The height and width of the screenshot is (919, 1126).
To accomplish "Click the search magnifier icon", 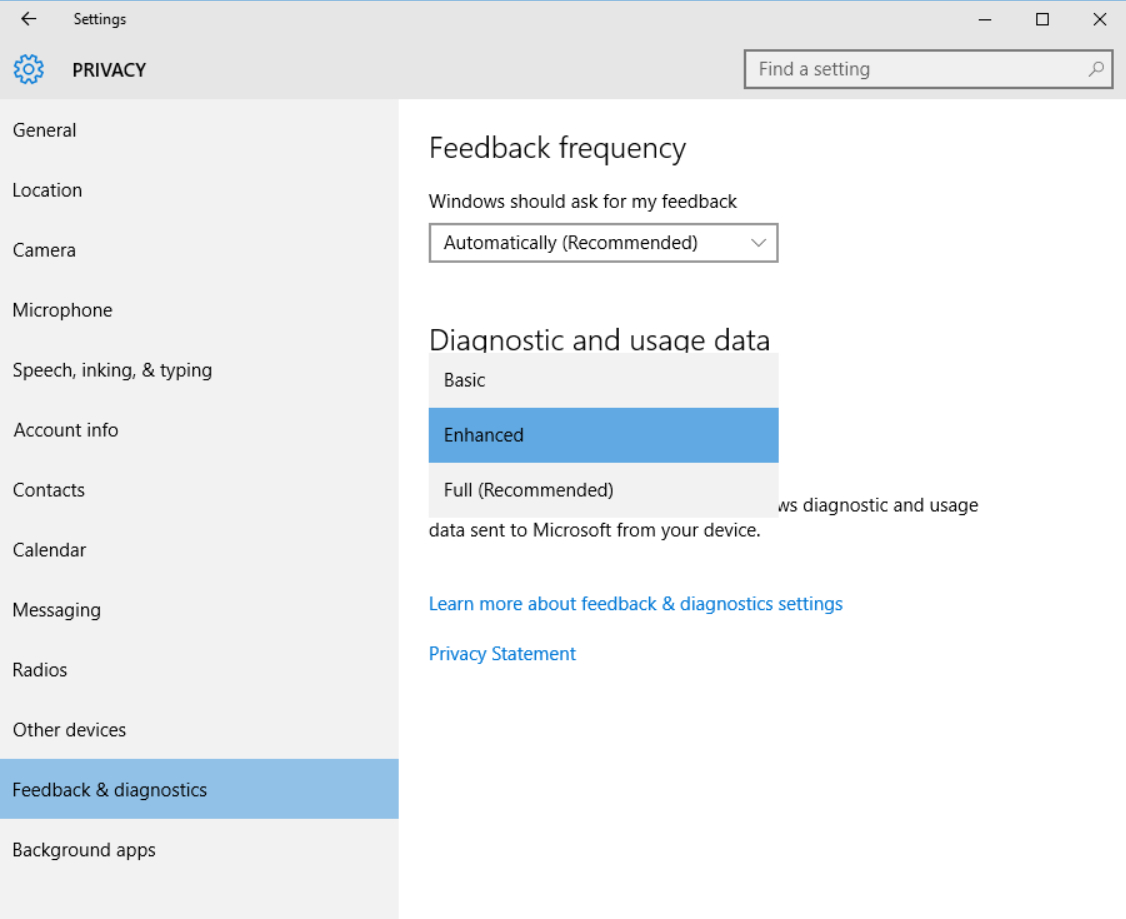I will (1096, 69).
